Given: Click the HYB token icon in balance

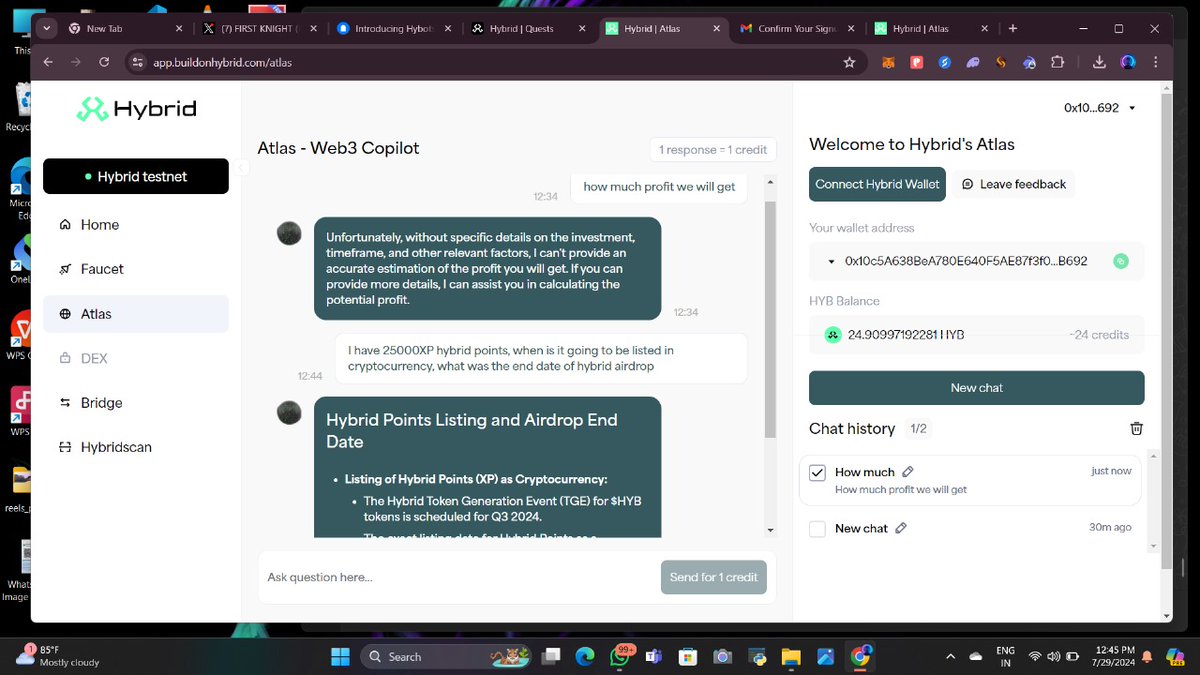Looking at the screenshot, I should point(832,335).
